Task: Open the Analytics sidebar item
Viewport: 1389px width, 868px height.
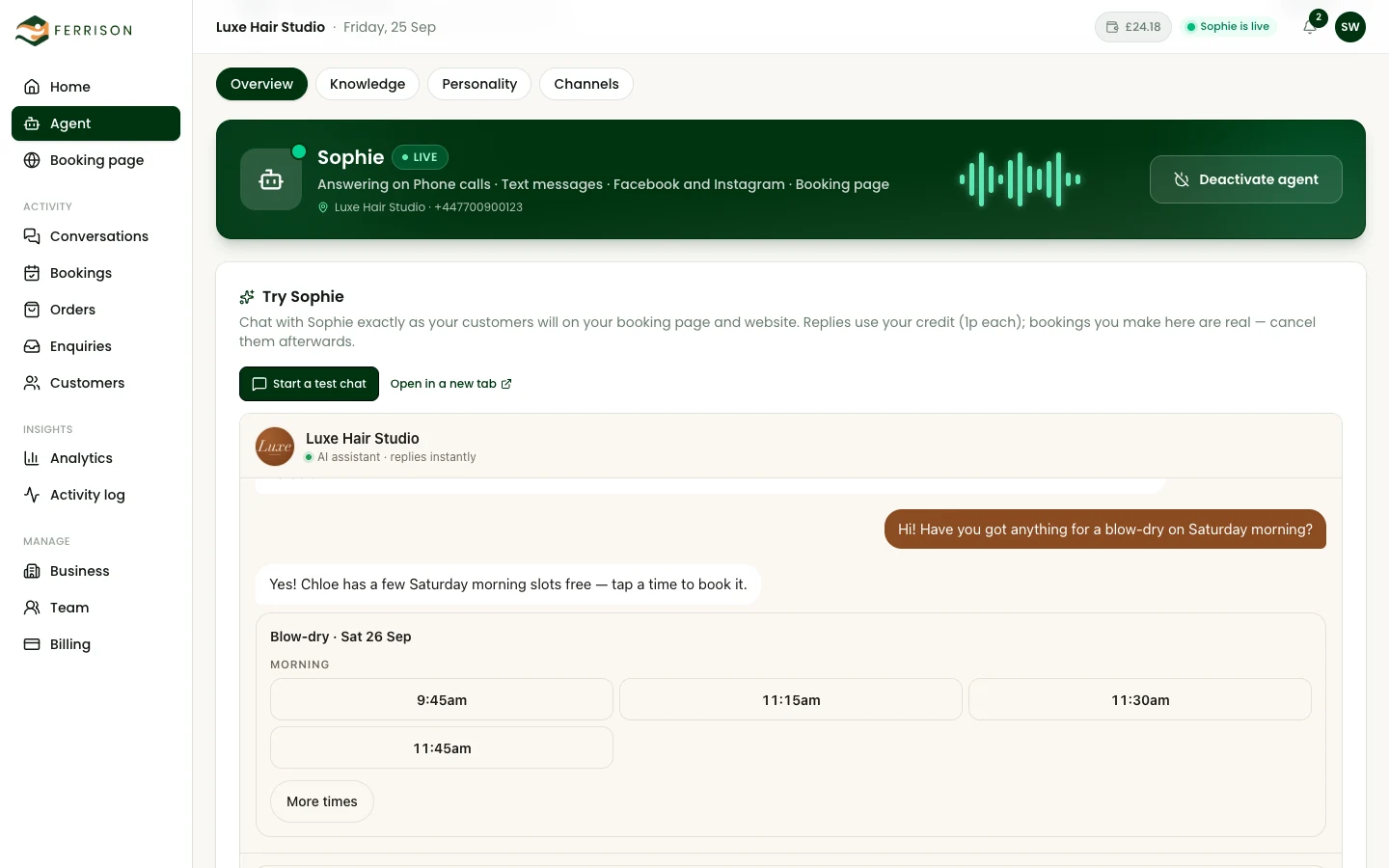Action: (x=95, y=458)
